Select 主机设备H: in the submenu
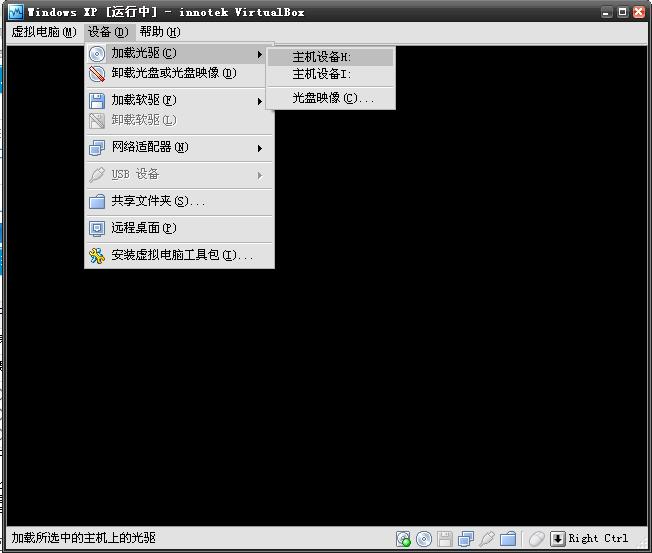This screenshot has height=553, width=652. click(x=331, y=57)
